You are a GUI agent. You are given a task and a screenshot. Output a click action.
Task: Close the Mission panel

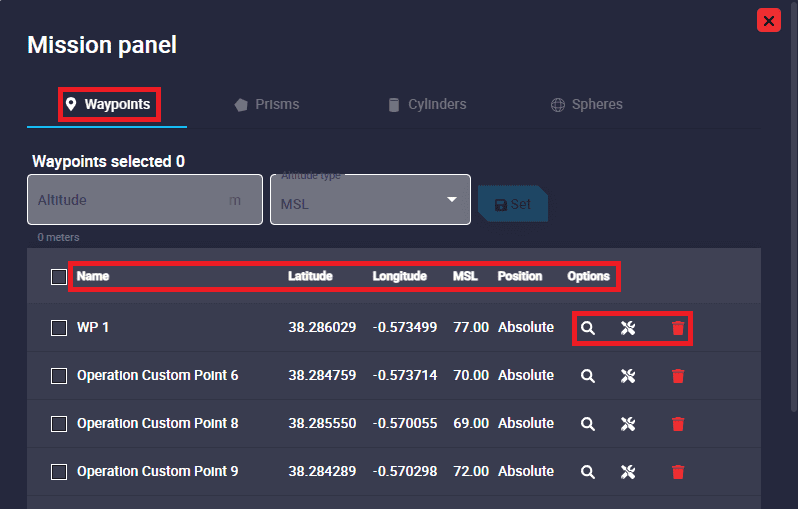tap(768, 20)
